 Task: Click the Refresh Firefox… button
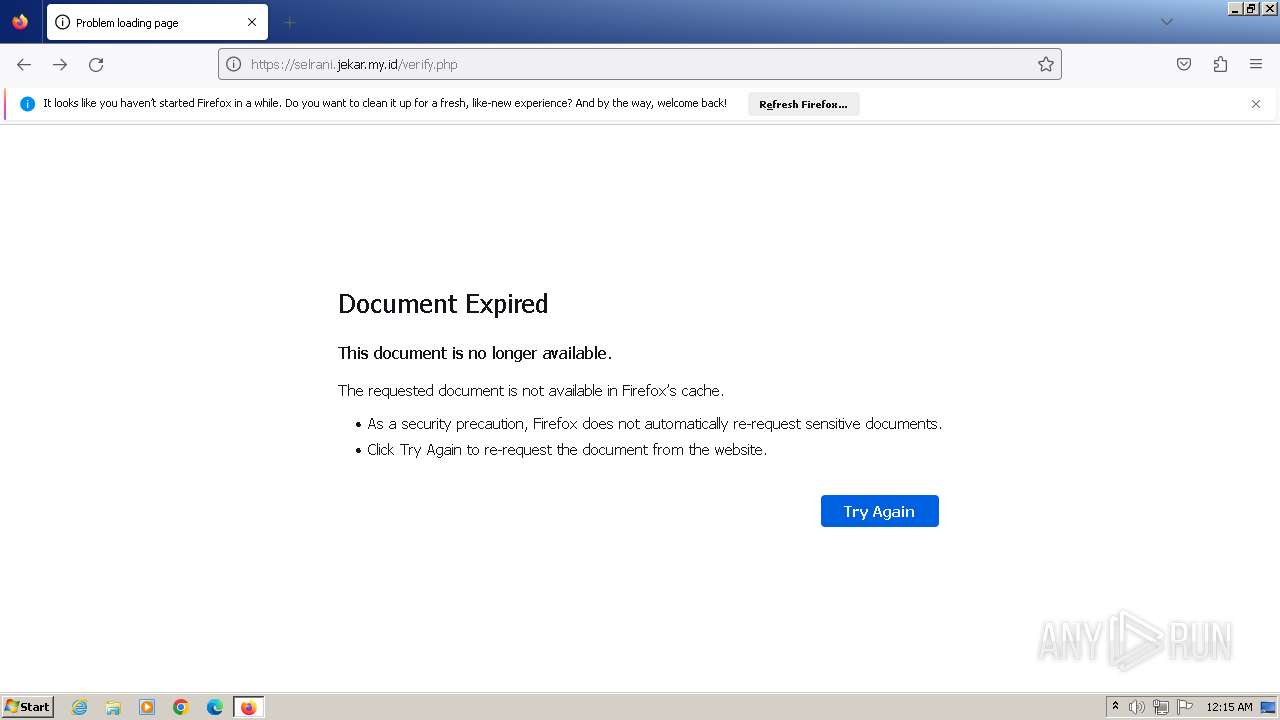click(x=803, y=104)
